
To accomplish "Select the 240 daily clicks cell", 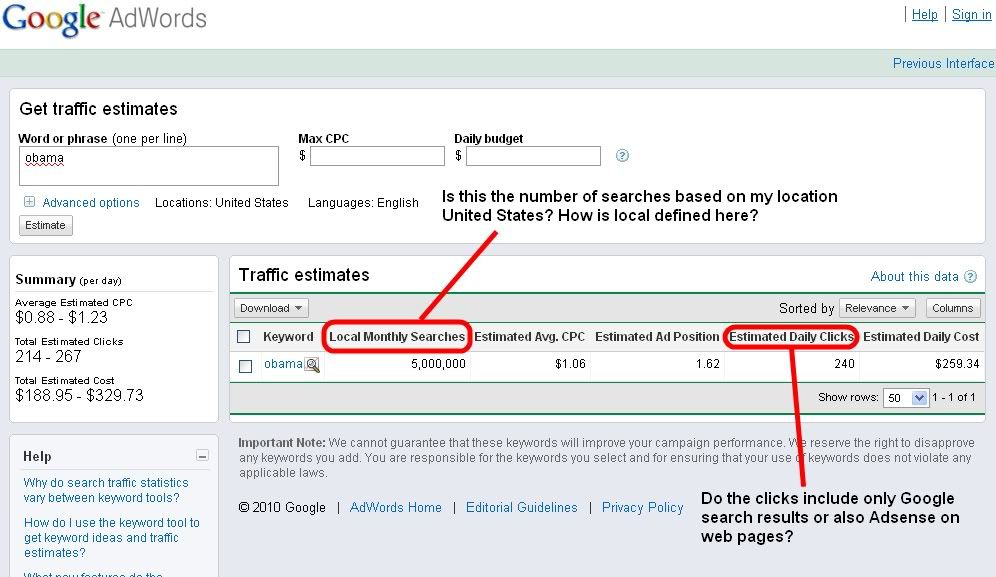I will pyautogui.click(x=844, y=364).
